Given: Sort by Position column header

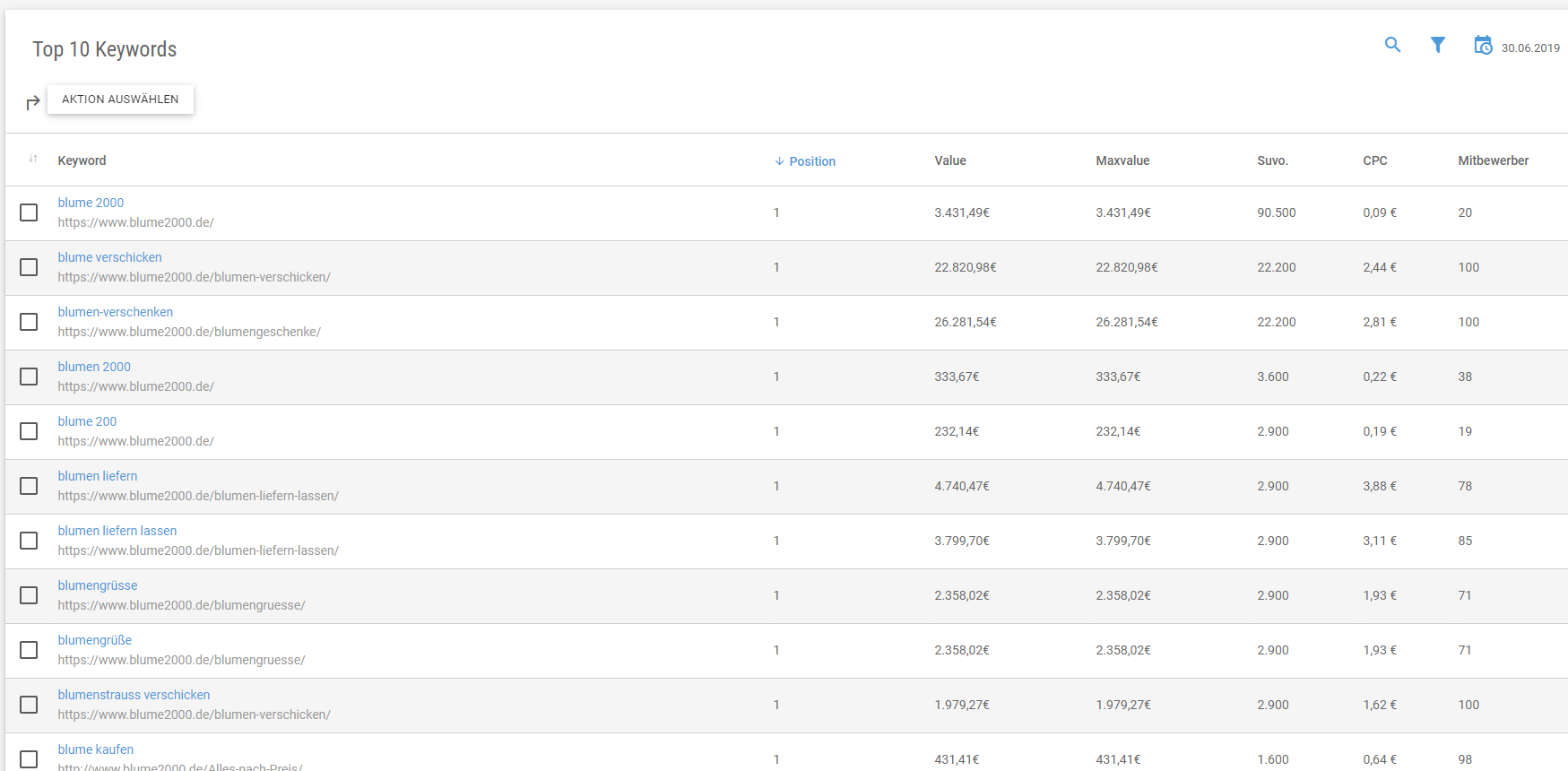Looking at the screenshot, I should (x=812, y=161).
